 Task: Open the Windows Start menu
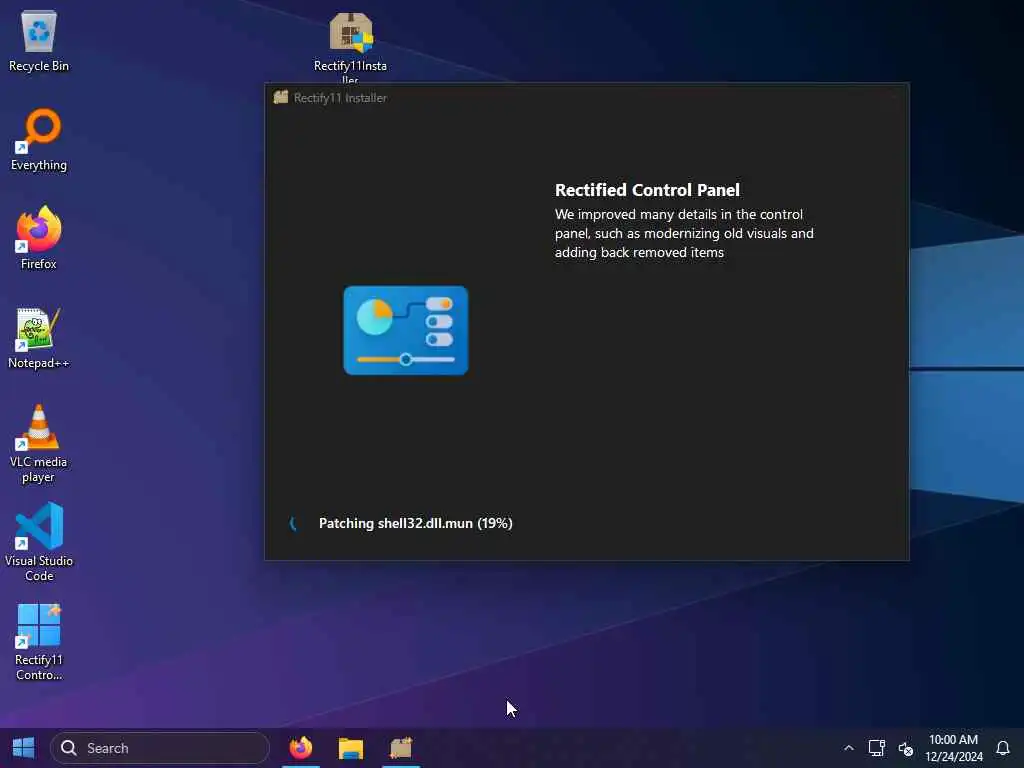[x=24, y=748]
